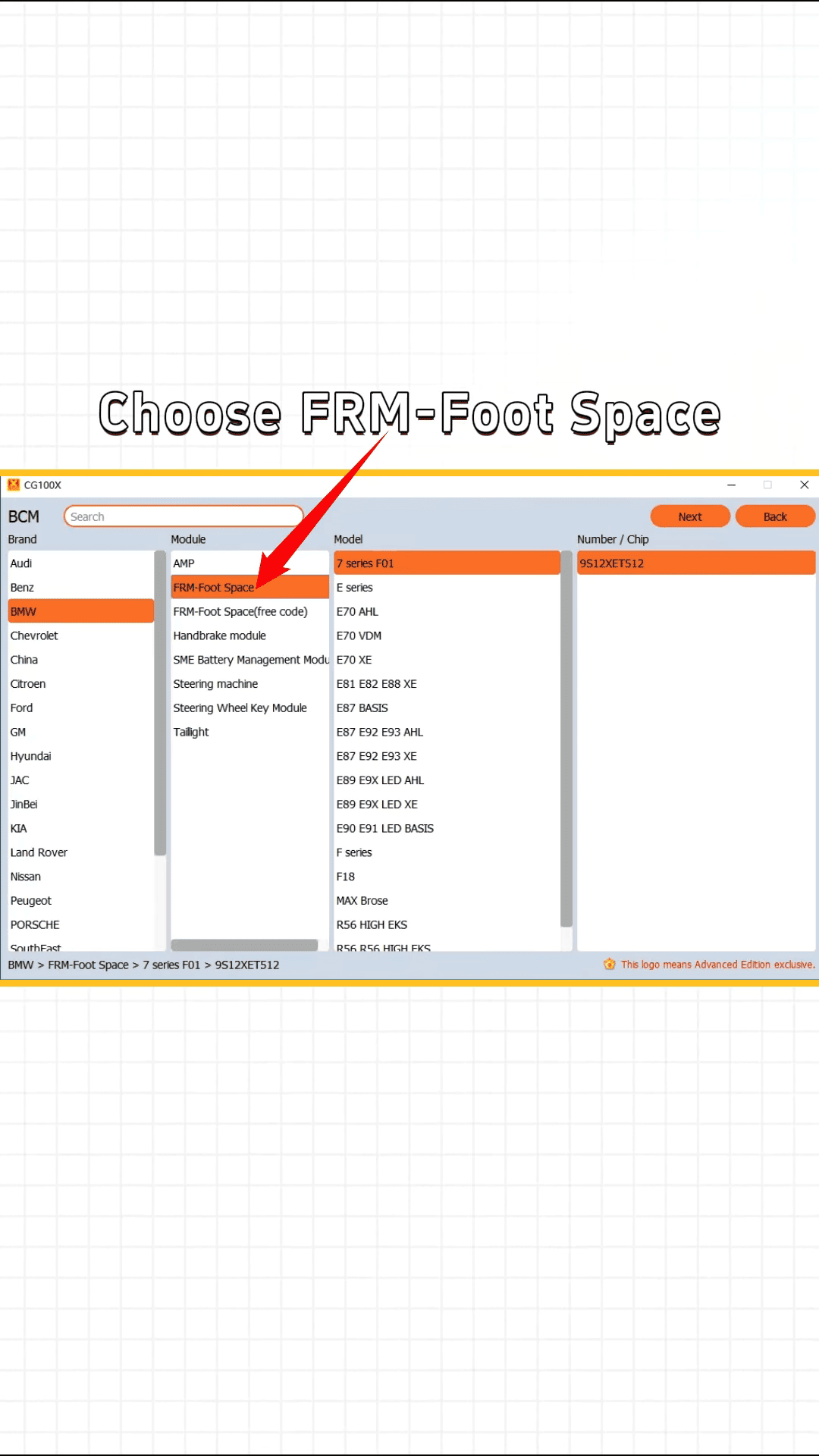Screen dimensions: 819x1456
Task: Pick E89 E9X LED AHL model
Action: click(x=447, y=780)
